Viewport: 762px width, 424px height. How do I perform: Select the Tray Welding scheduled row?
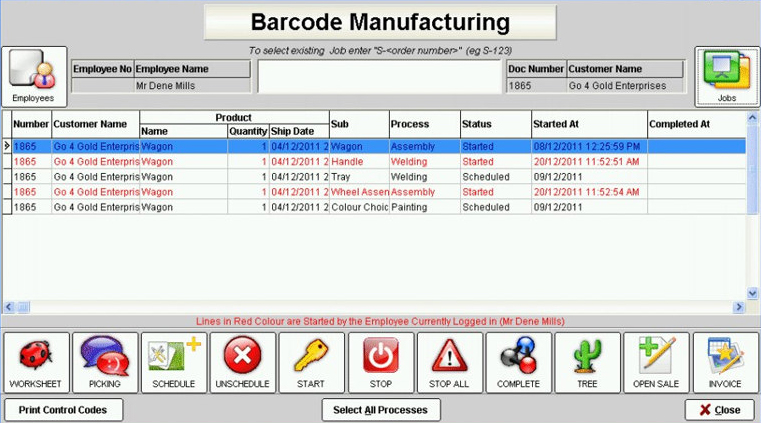point(300,176)
